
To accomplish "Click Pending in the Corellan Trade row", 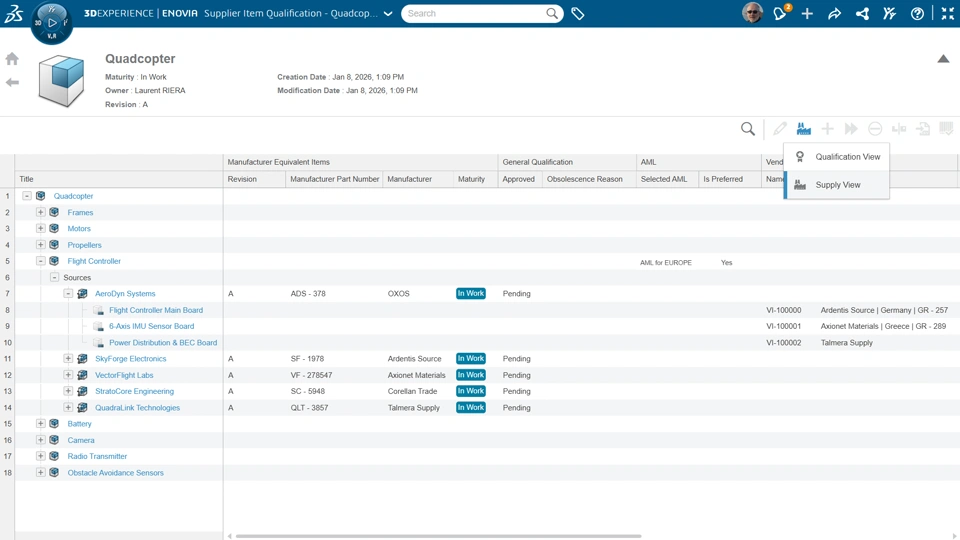I will pos(517,391).
